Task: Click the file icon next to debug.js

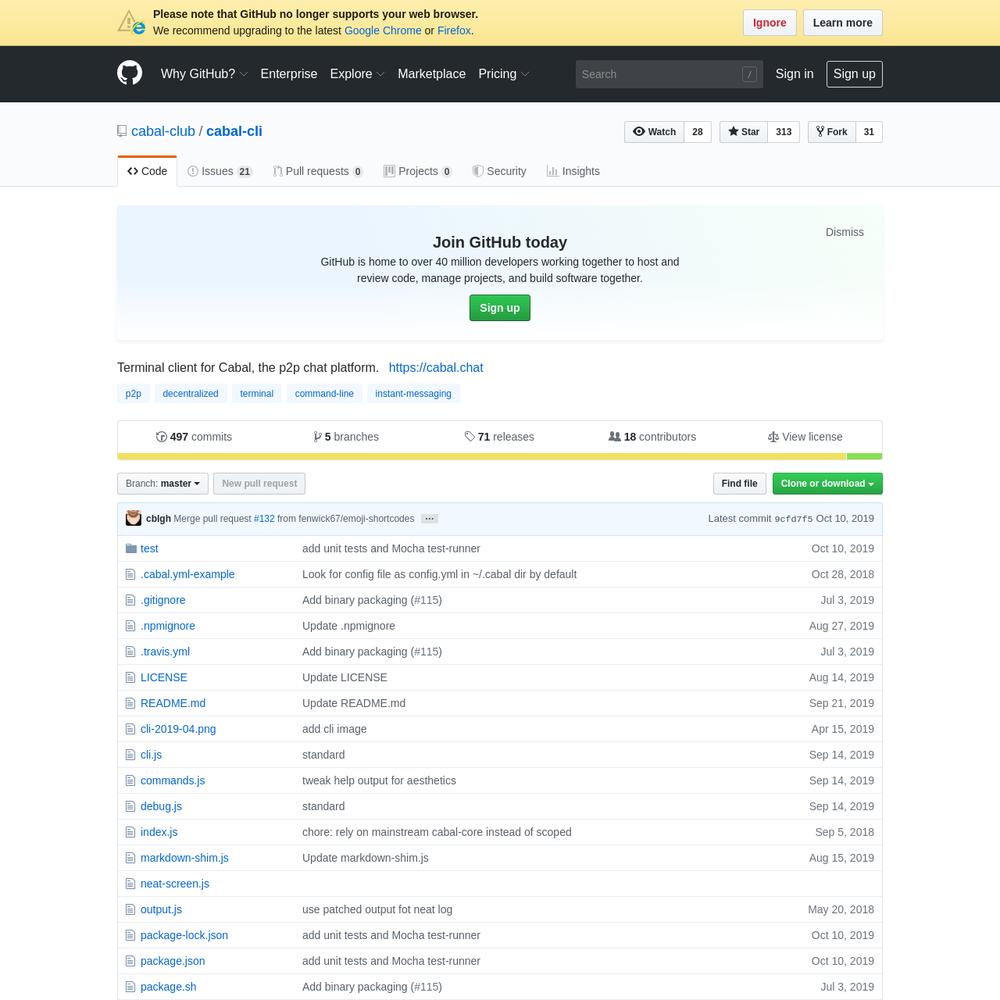Action: coord(131,806)
